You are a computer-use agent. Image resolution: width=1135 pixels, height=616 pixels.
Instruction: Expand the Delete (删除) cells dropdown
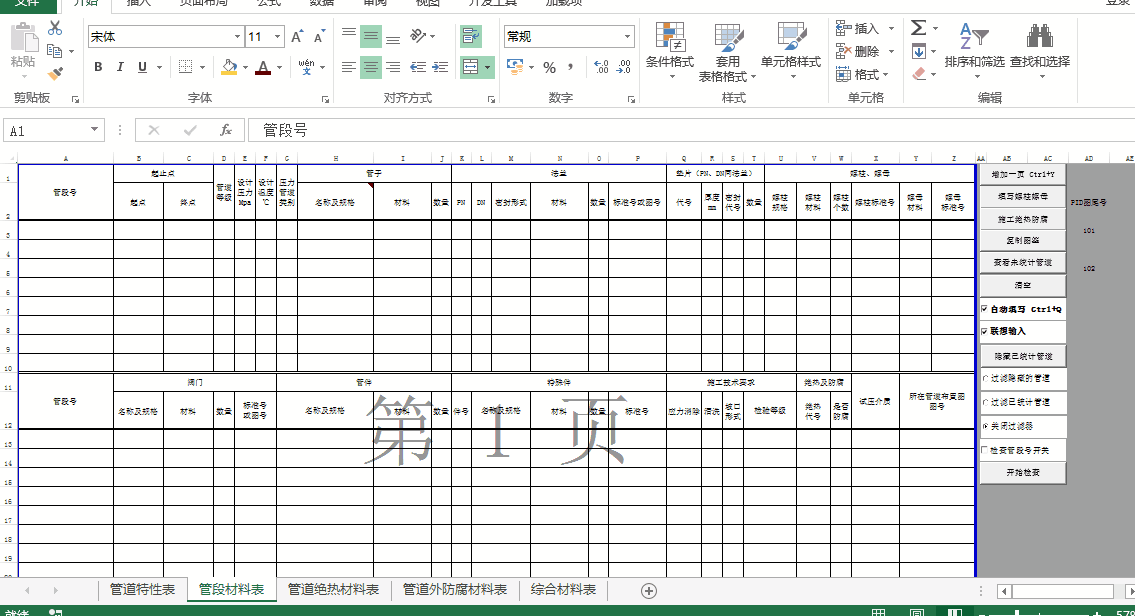(x=891, y=51)
